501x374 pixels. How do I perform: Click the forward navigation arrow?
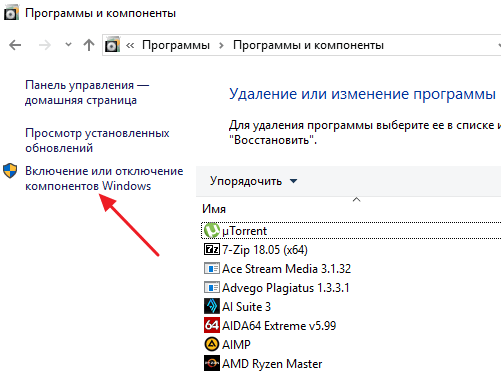(45, 45)
